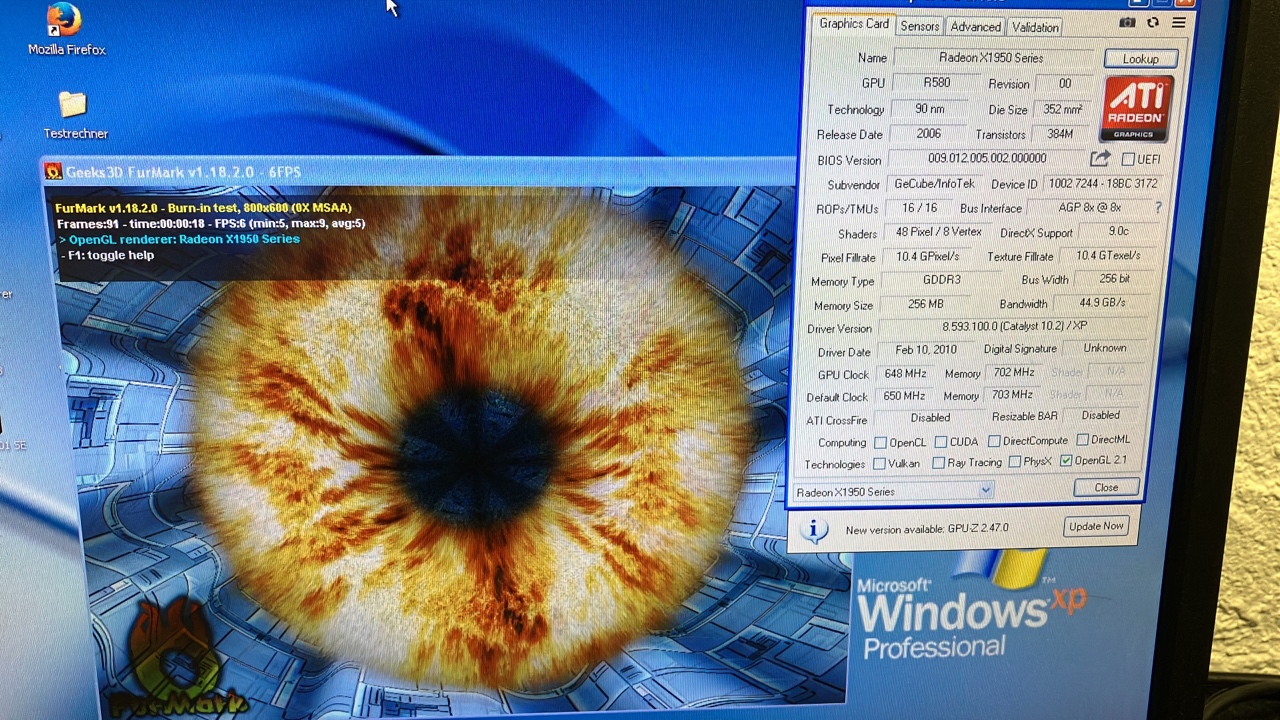Click the Release Date value 2006
The image size is (1280, 720).
(928, 134)
